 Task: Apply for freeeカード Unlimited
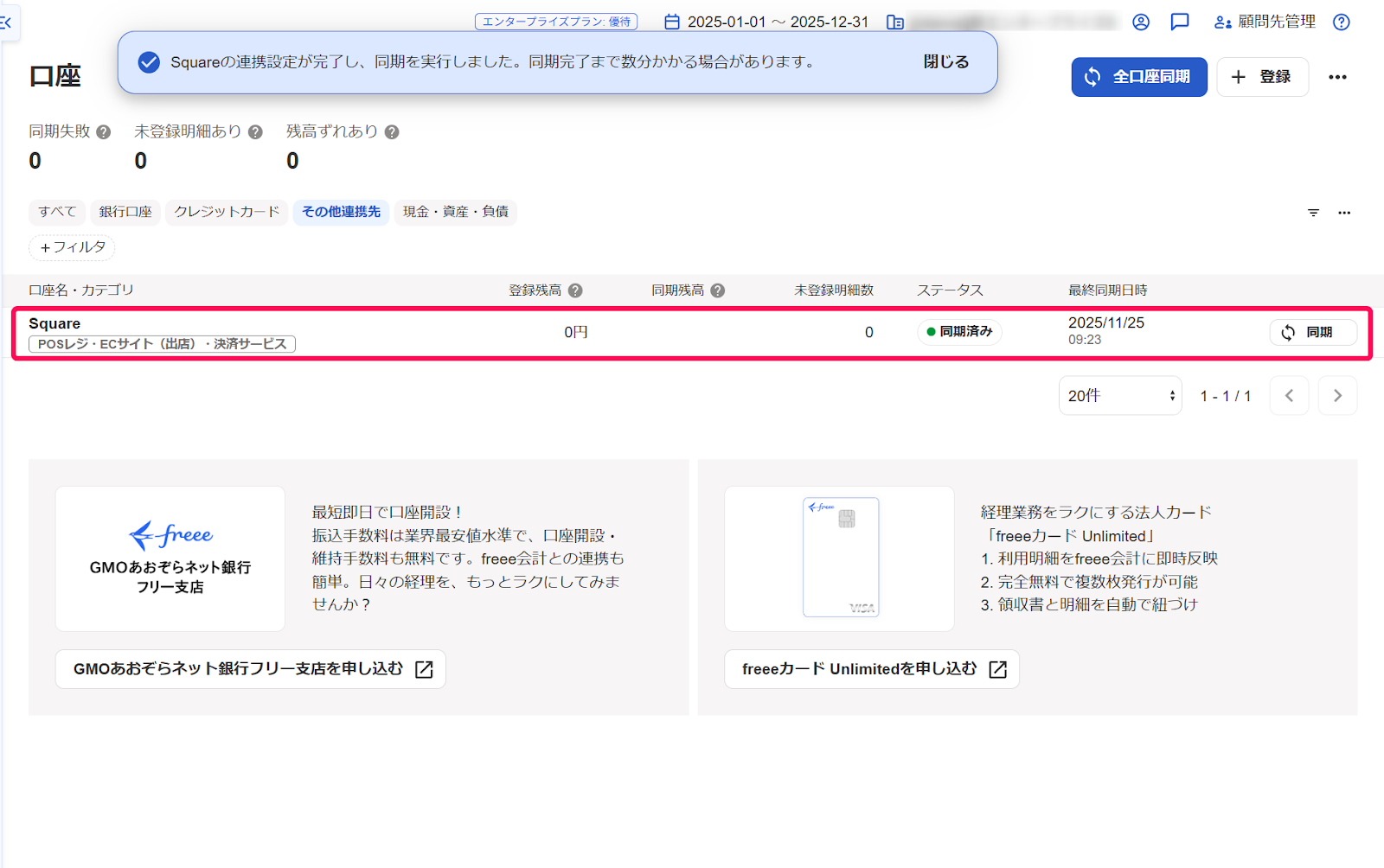(x=872, y=669)
